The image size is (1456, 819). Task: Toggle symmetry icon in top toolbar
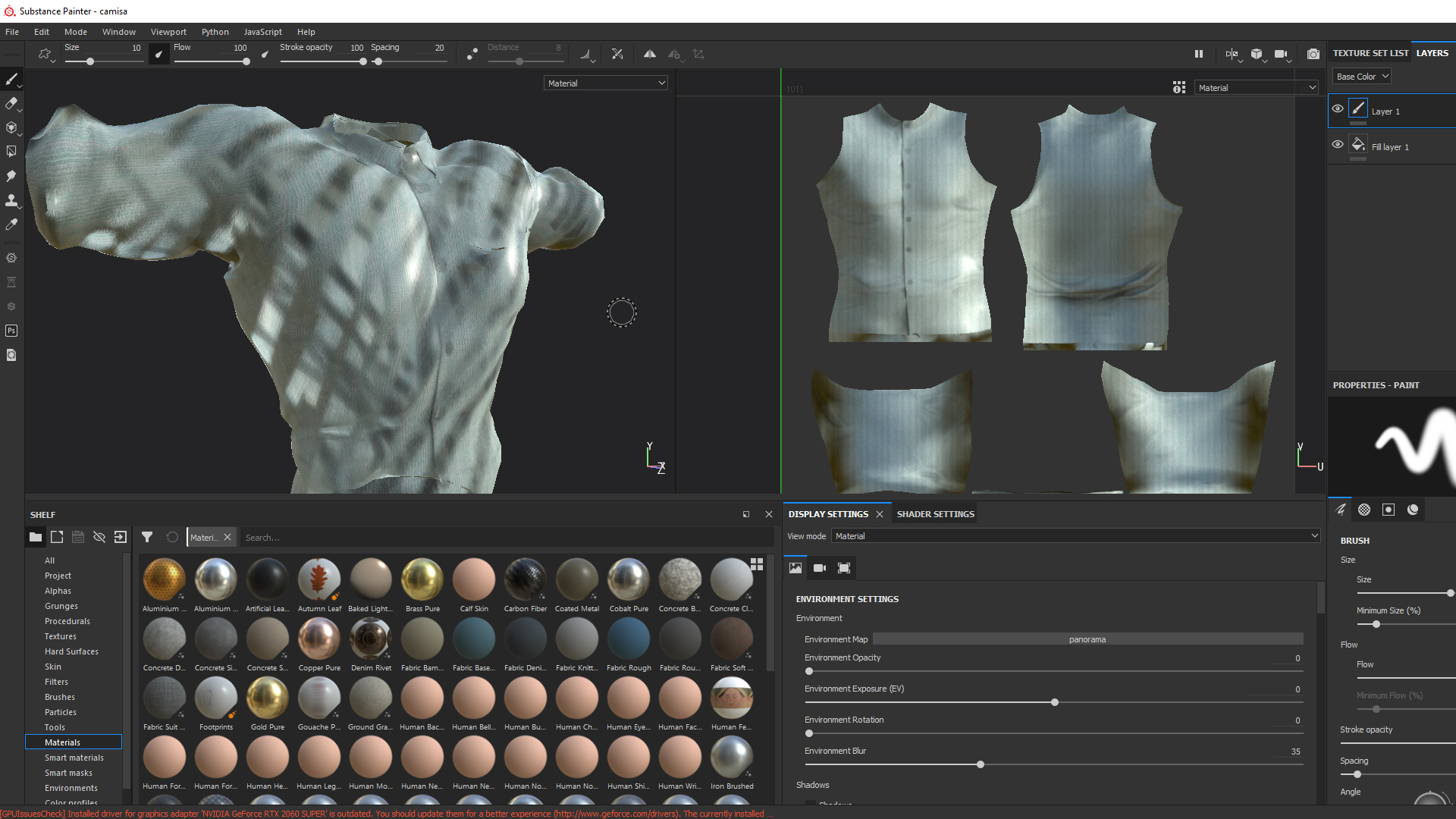[x=650, y=54]
